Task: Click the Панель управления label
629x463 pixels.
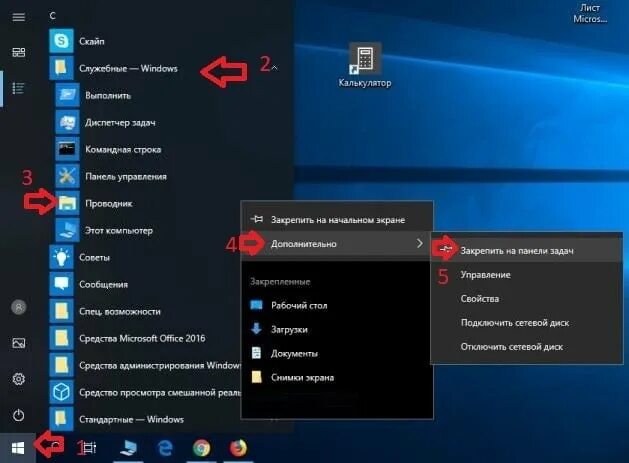Action: click(126, 177)
